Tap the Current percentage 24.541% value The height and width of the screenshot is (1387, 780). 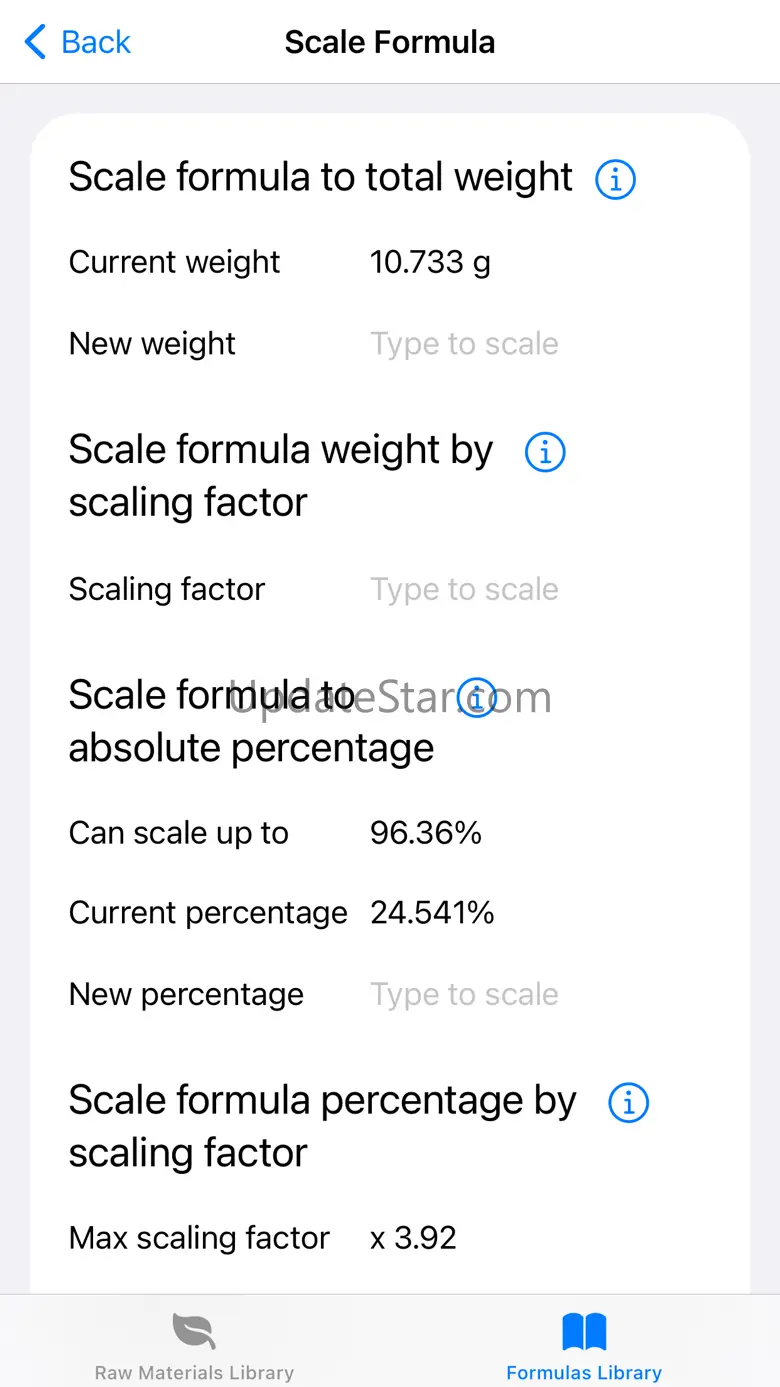[432, 913]
